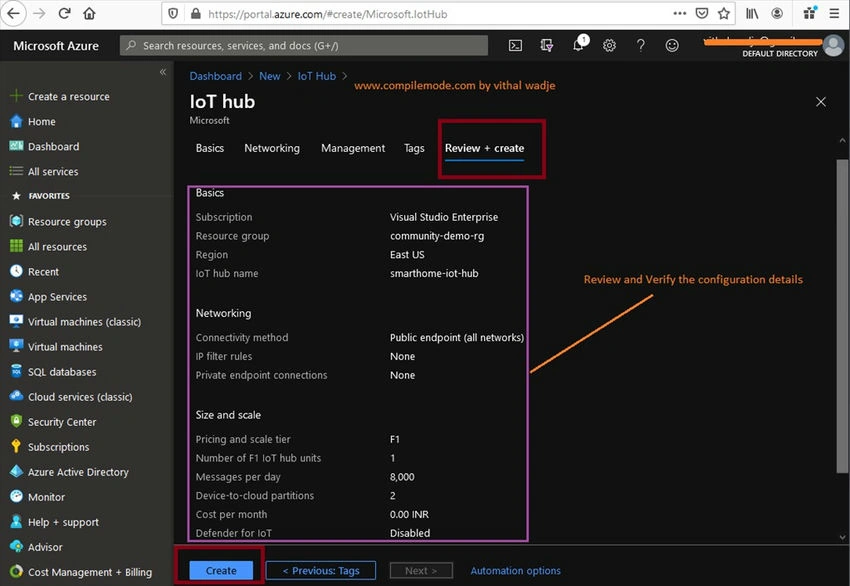Close the IoT hub blade
850x586 pixels.
click(x=821, y=101)
